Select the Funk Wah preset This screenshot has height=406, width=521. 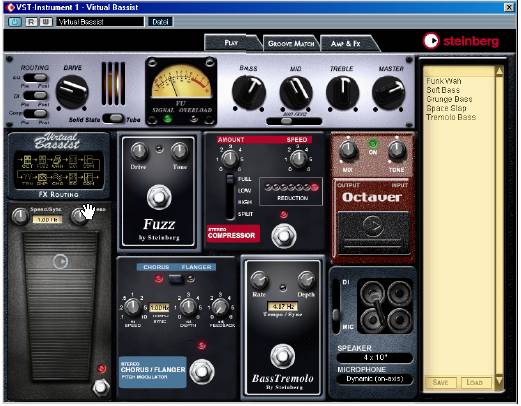click(444, 81)
